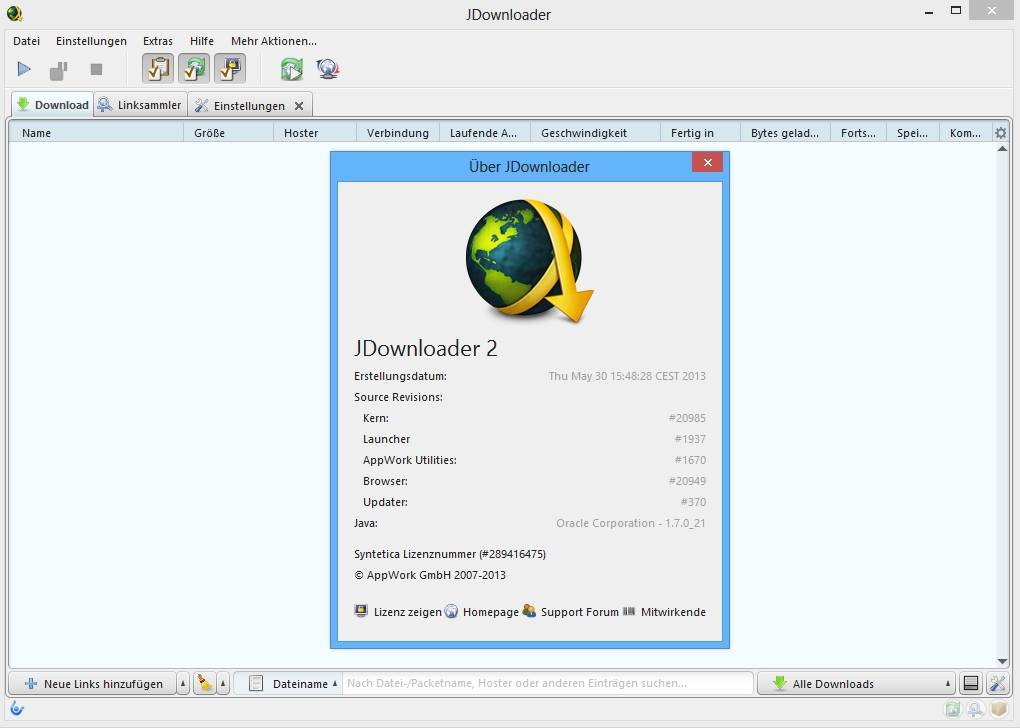Open the Mehr Aktionen... menu
Viewport: 1020px width, 728px height.
[273, 41]
